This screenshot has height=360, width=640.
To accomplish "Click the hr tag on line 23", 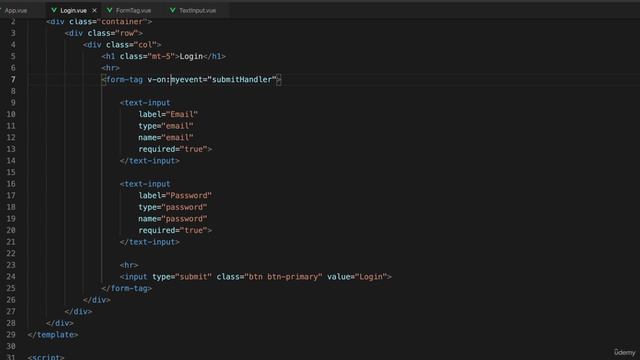I will point(129,265).
